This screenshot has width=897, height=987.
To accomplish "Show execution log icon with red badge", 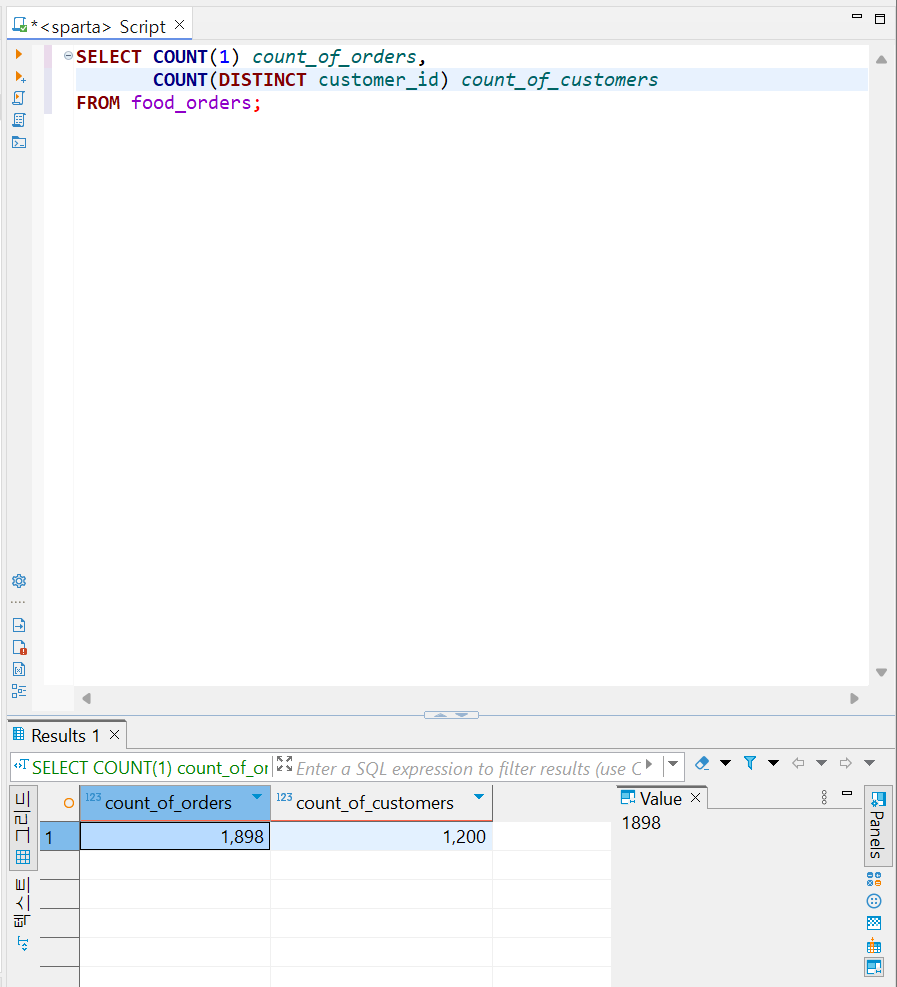I will 19,648.
